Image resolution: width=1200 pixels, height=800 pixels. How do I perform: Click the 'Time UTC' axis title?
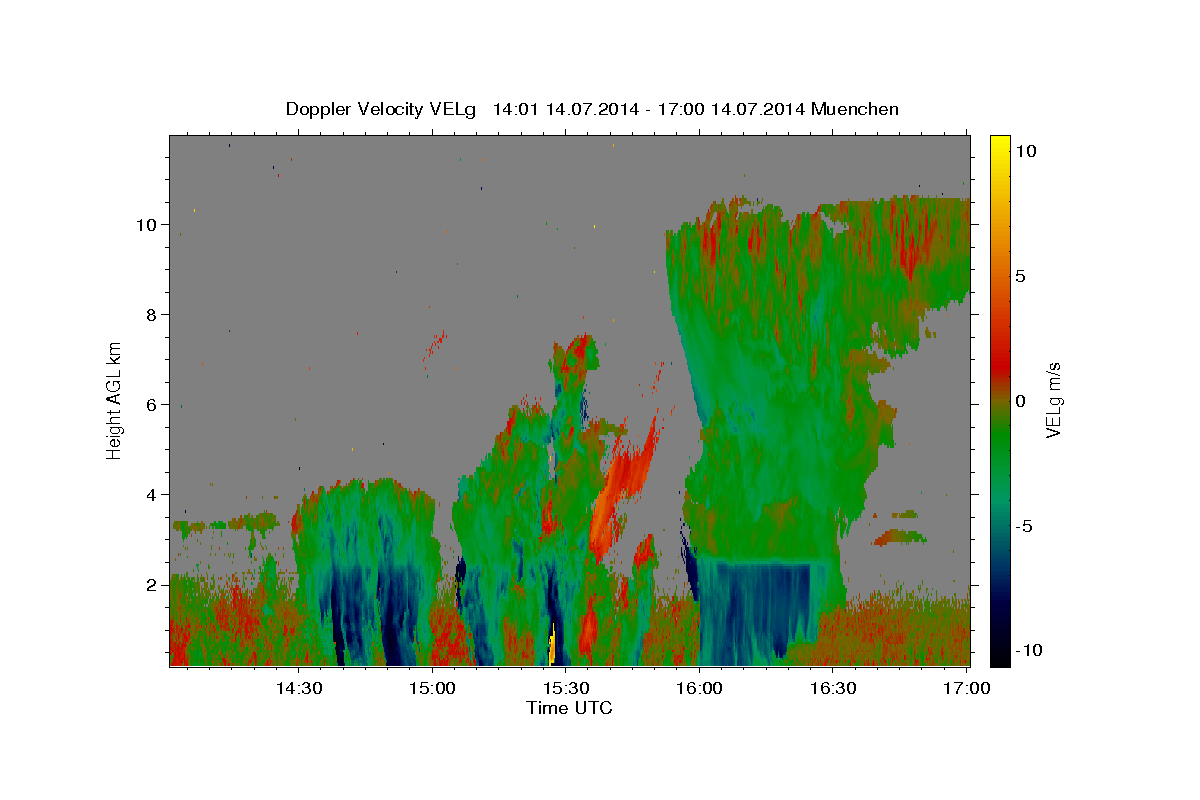(569, 708)
